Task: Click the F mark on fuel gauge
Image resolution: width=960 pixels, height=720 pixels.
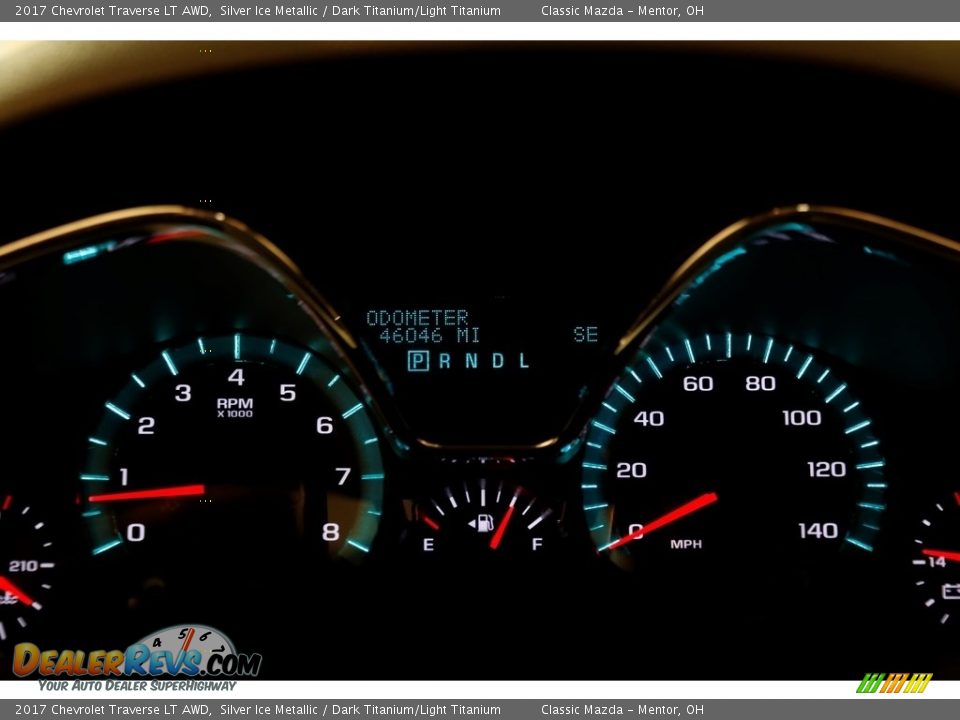Action: tap(537, 545)
